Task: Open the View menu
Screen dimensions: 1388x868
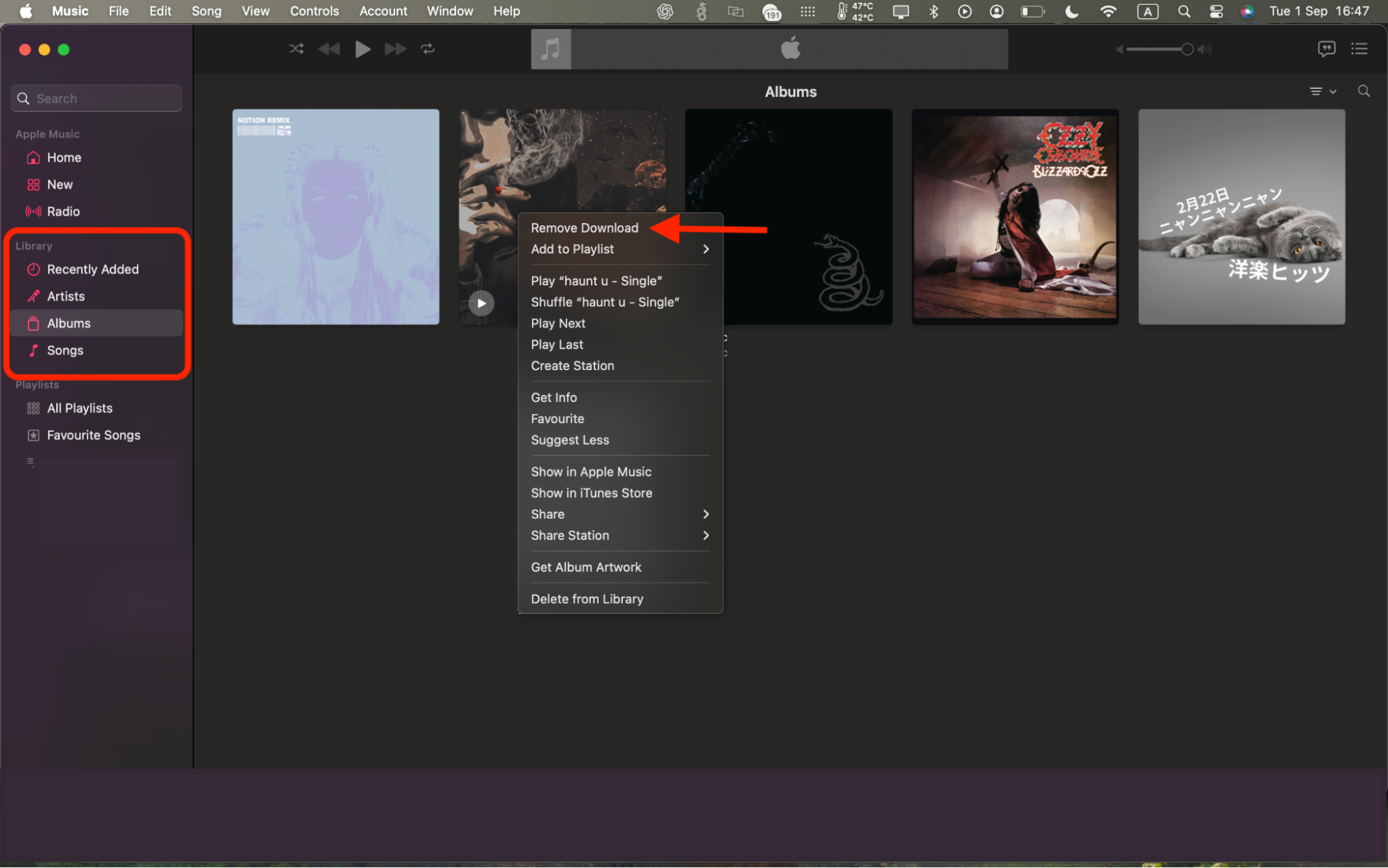Action: tap(256, 11)
